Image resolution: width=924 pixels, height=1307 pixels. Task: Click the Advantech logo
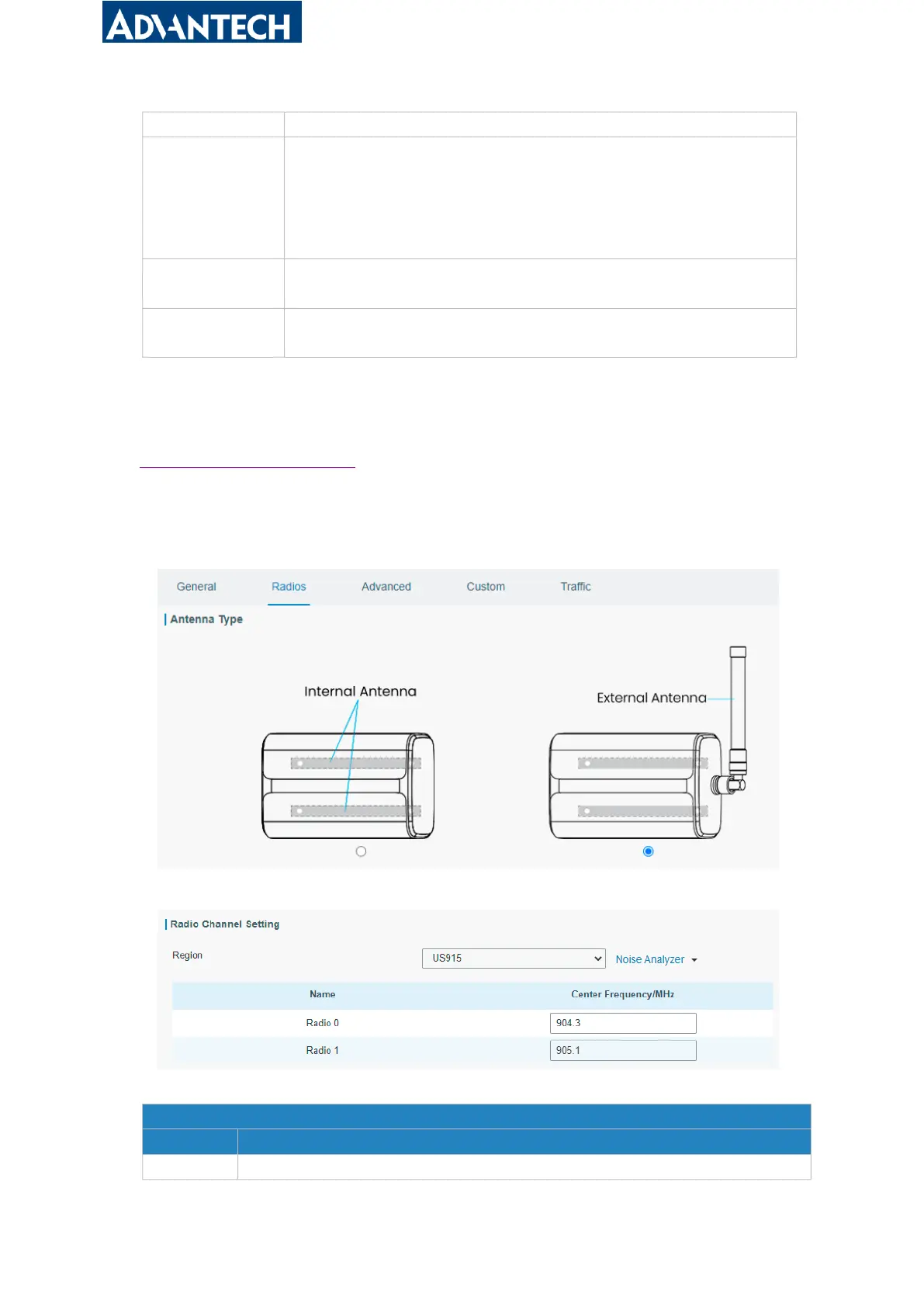202,23
